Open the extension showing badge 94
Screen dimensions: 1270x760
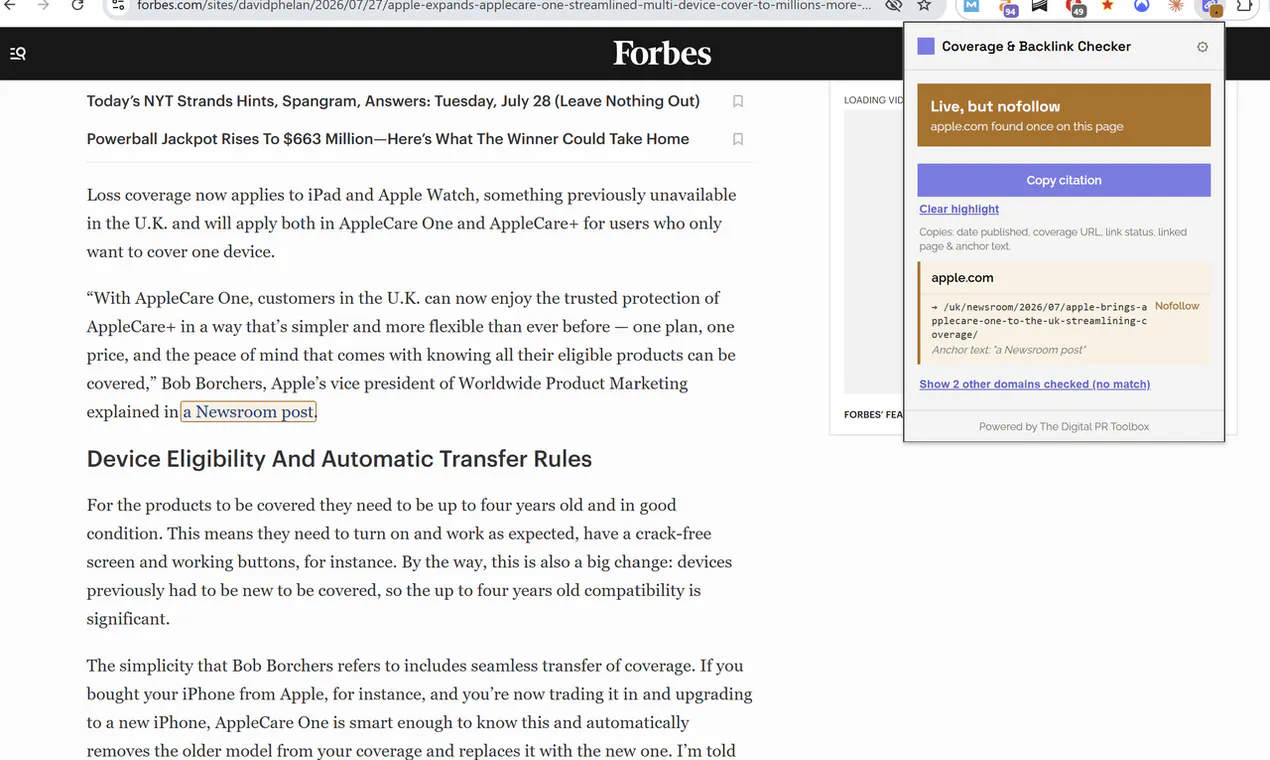coord(1007,7)
